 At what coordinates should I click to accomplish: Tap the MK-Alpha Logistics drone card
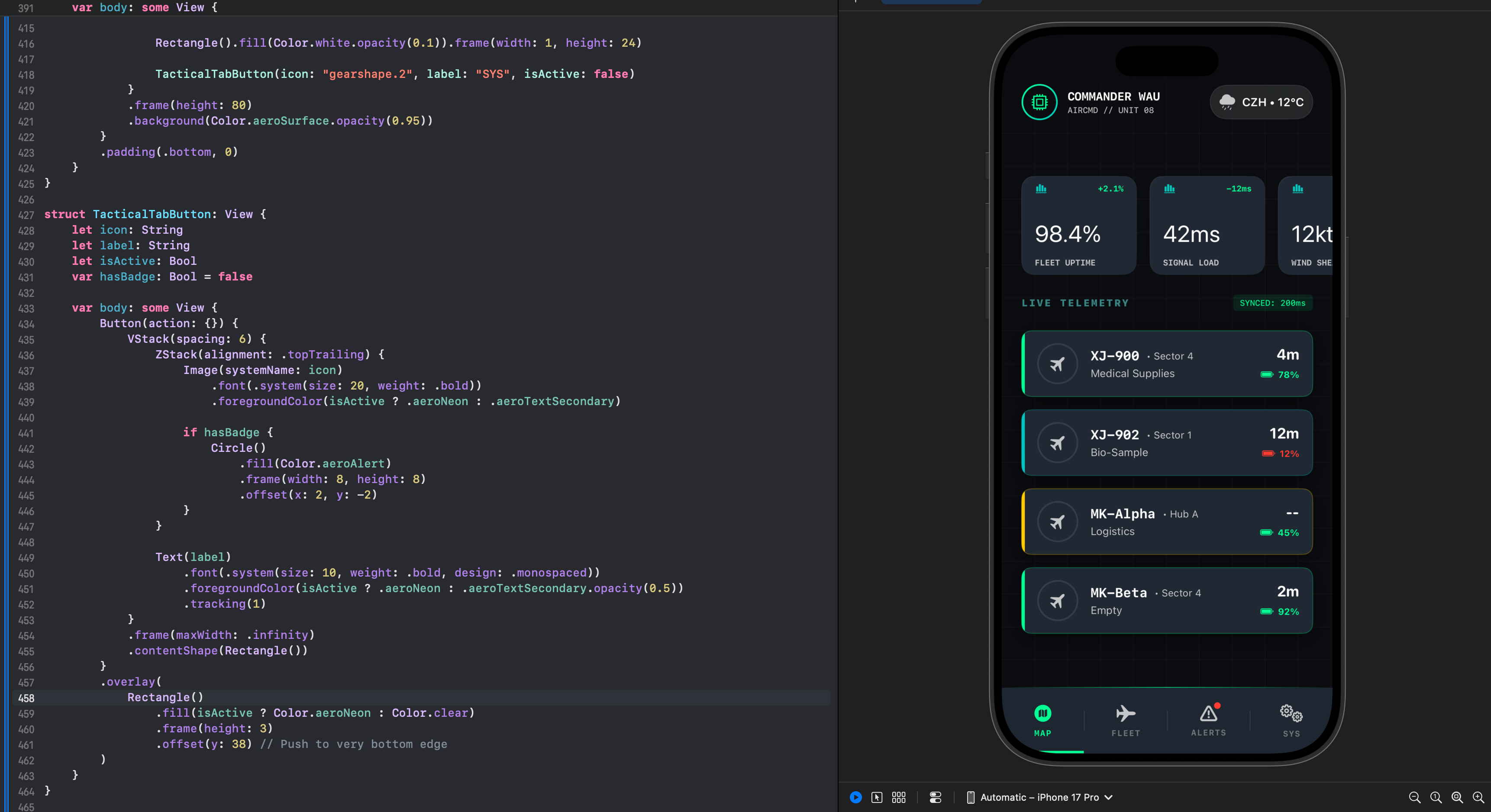[1166, 522]
